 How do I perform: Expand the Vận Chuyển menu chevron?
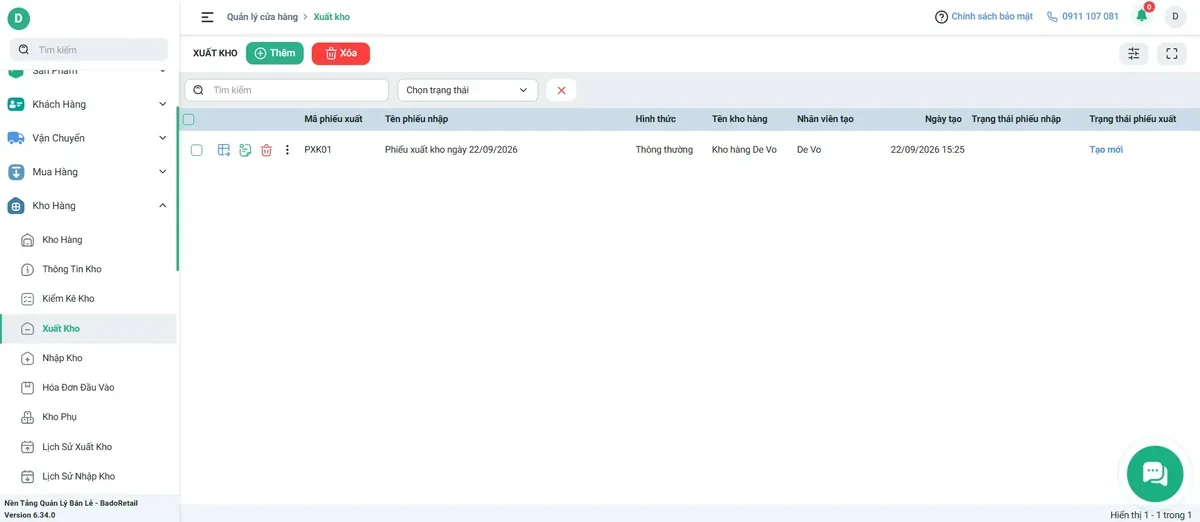163,138
